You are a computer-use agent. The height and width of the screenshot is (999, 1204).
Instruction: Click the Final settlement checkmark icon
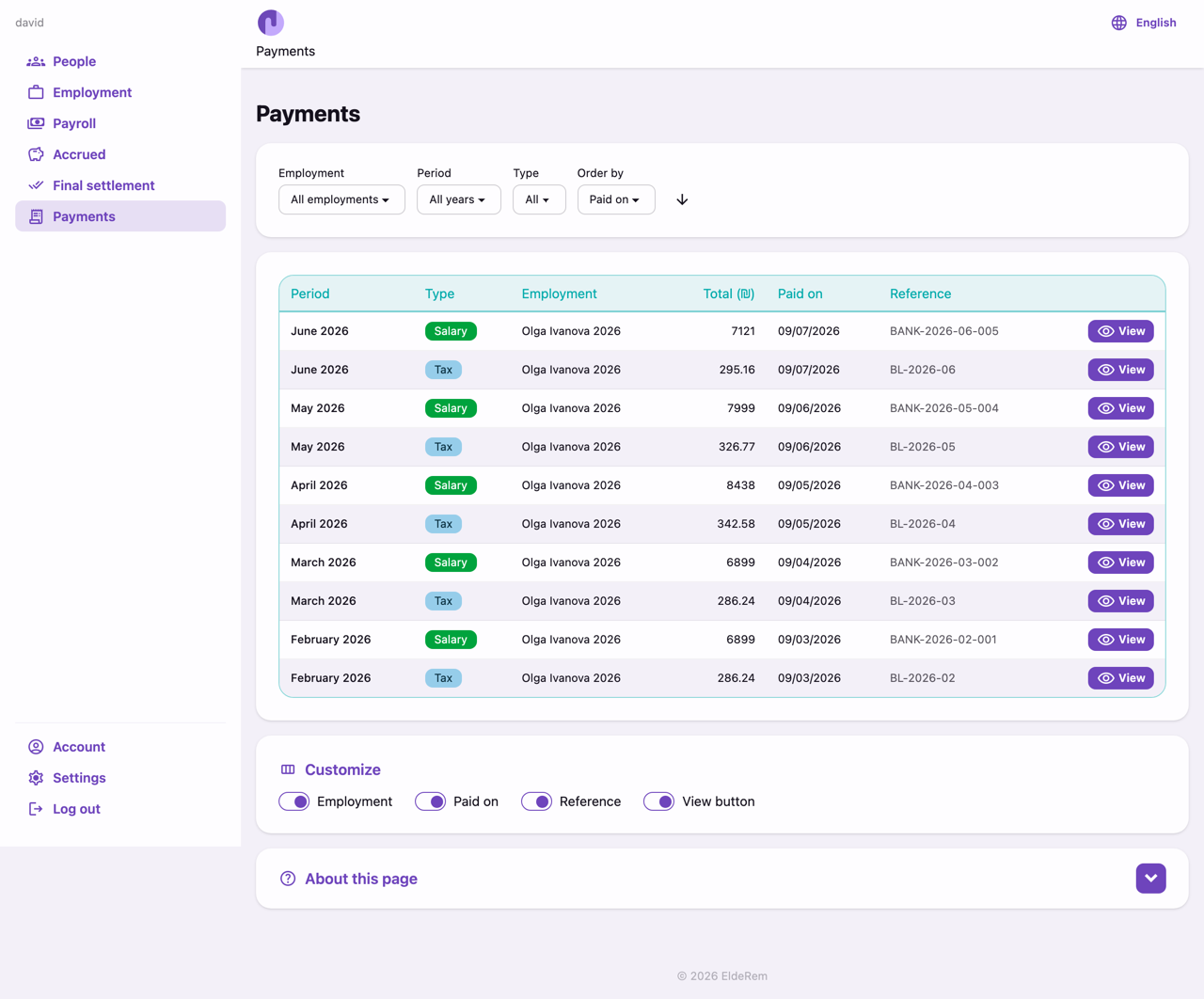pyautogui.click(x=36, y=185)
